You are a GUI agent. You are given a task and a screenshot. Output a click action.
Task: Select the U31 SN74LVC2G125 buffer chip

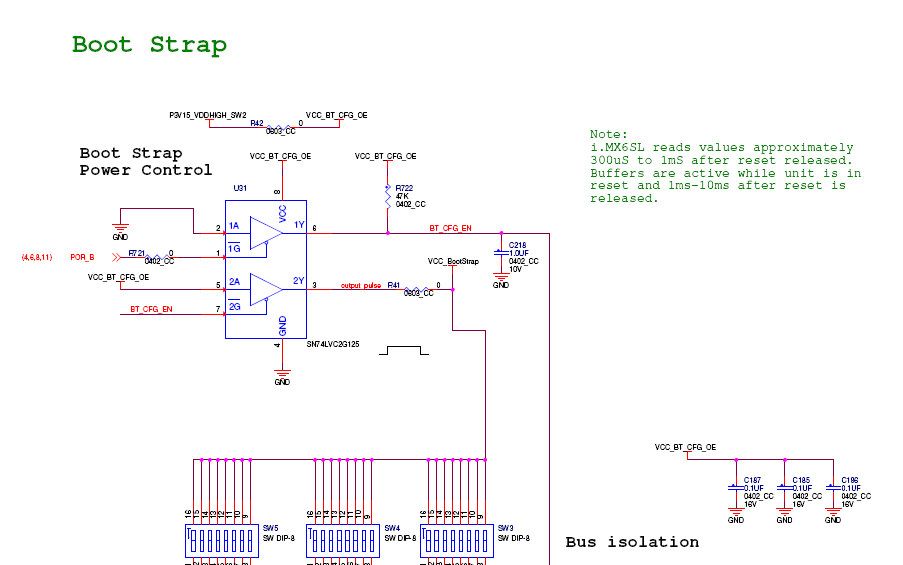point(265,270)
